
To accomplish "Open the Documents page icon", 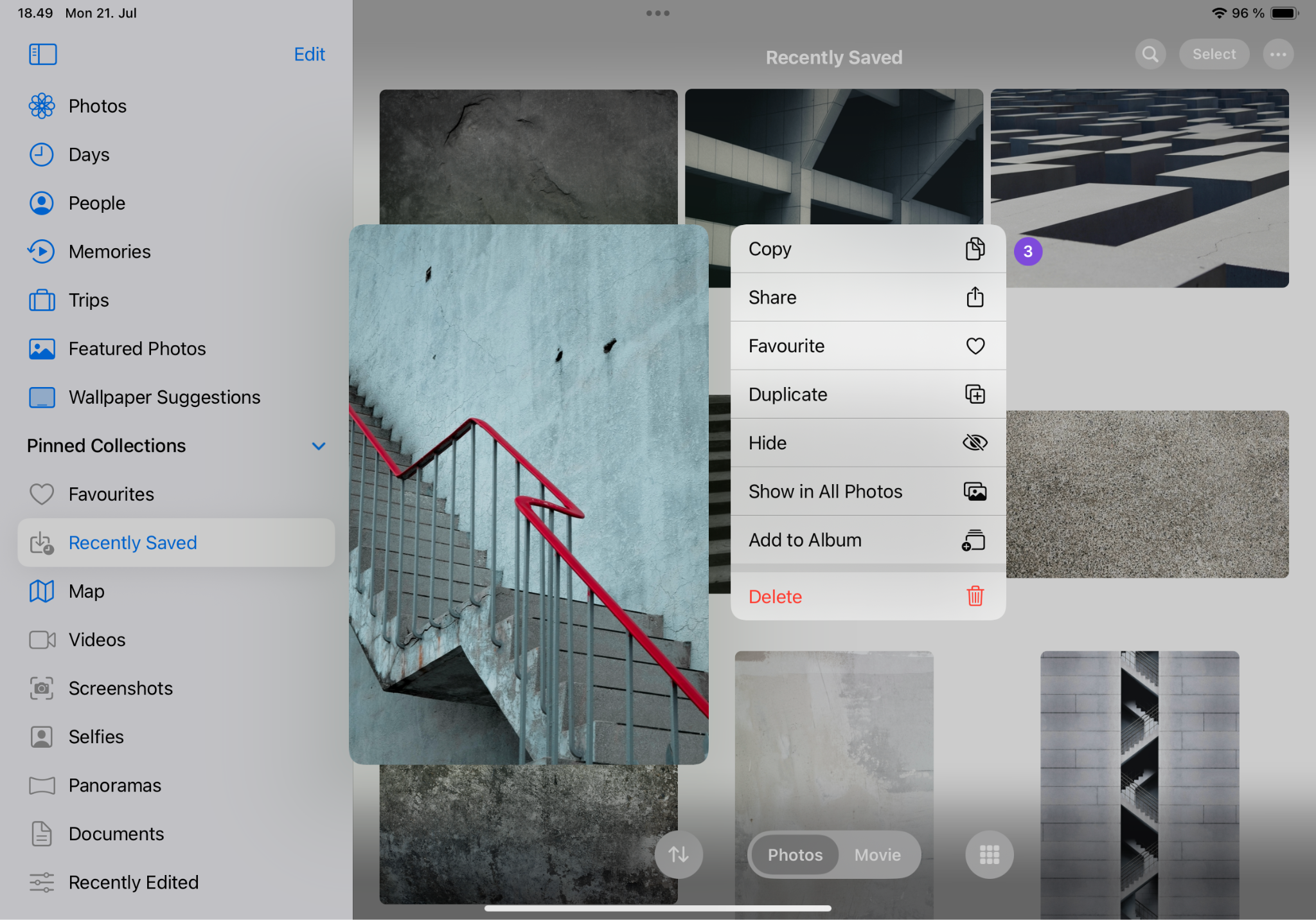I will point(42,834).
